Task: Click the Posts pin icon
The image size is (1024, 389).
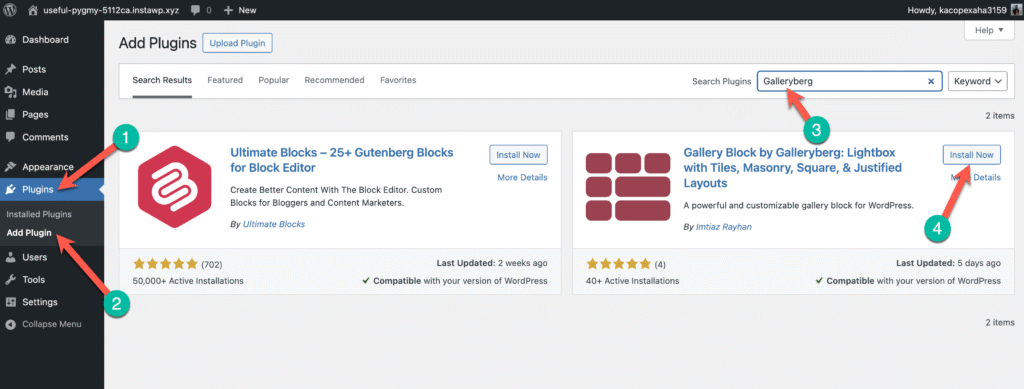Action: [10, 70]
